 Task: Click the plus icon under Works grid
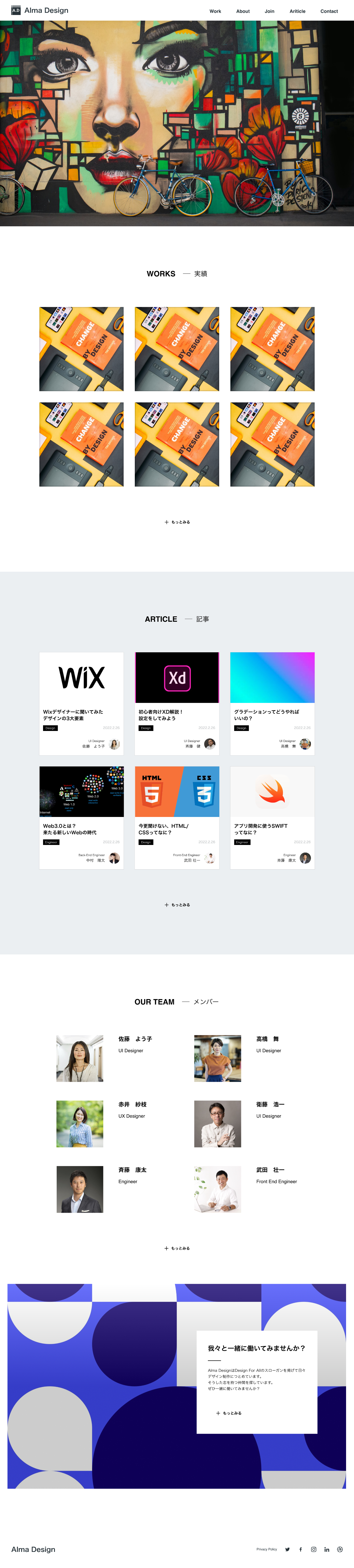pyautogui.click(x=166, y=522)
